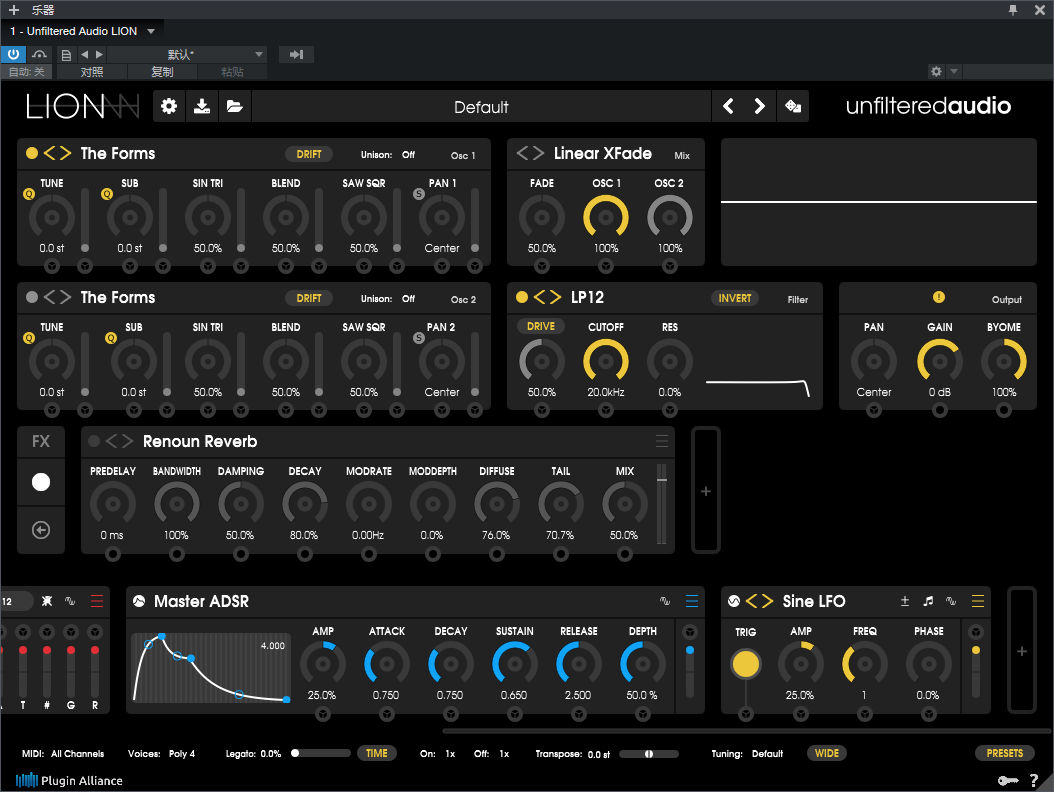Click the save preset download icon
This screenshot has height=792, width=1054.
[202, 106]
